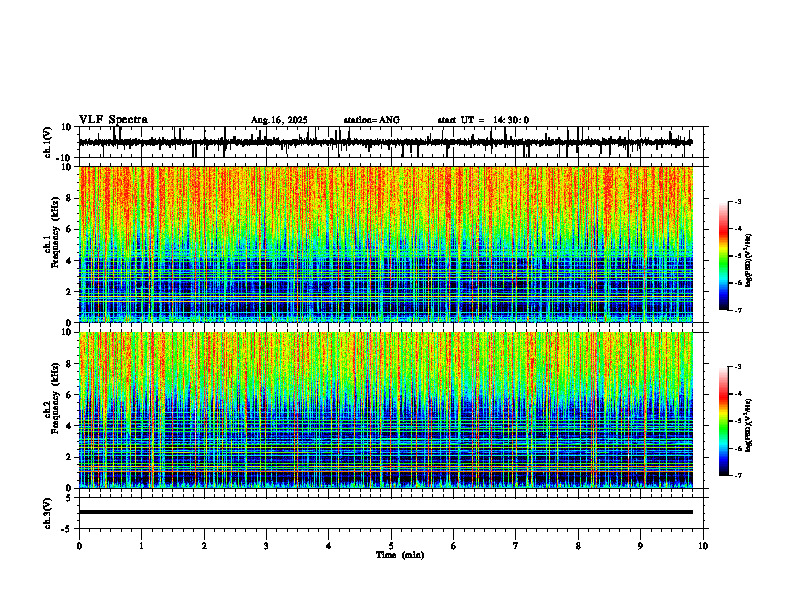792x612 pixels.
Task: Click the ch.1 color bar log(PSD) unit label
Action: coord(749,261)
